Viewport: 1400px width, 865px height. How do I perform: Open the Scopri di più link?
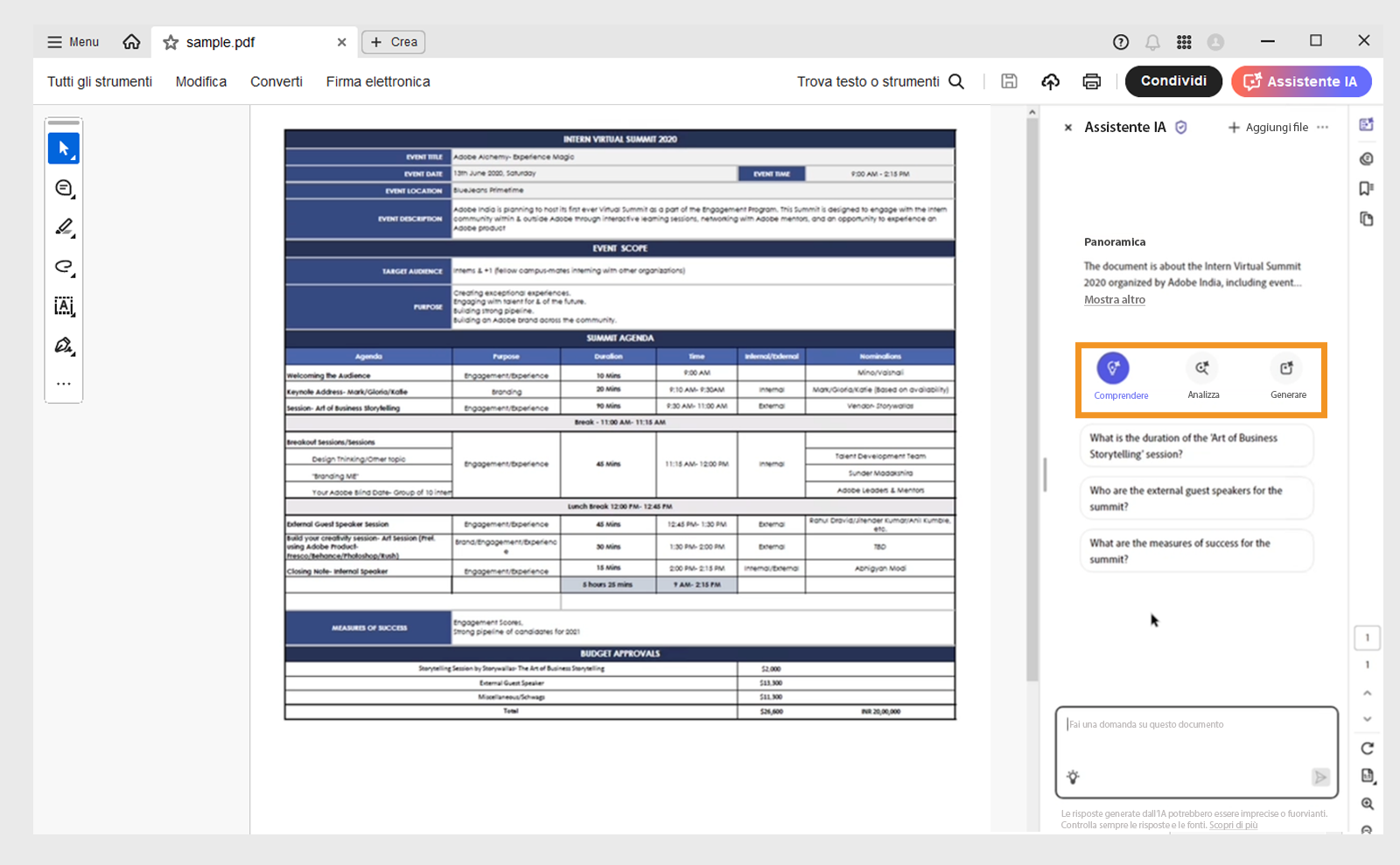(x=1233, y=825)
